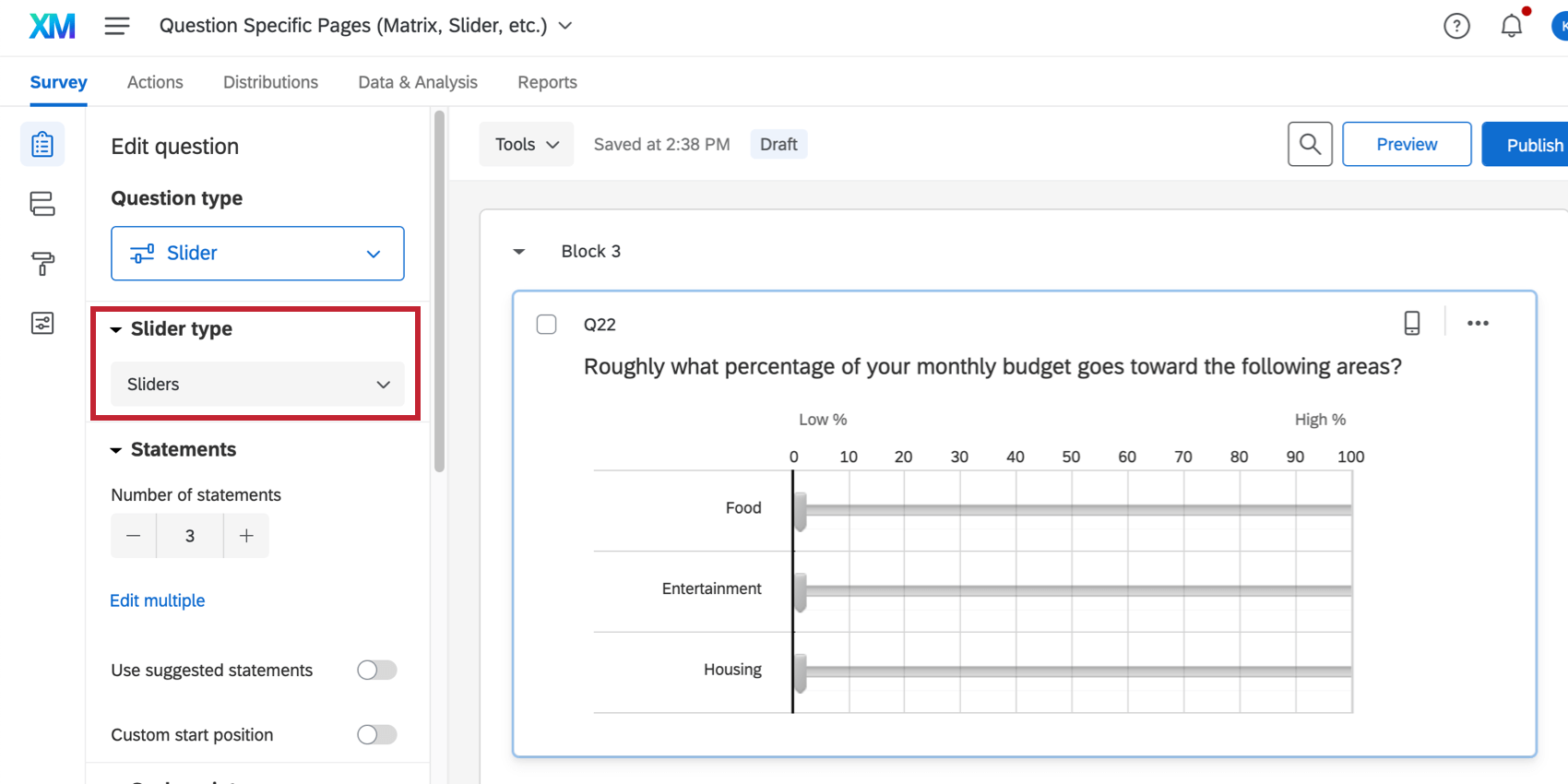Click the help question mark icon
This screenshot has width=1568, height=784.
point(1456,26)
